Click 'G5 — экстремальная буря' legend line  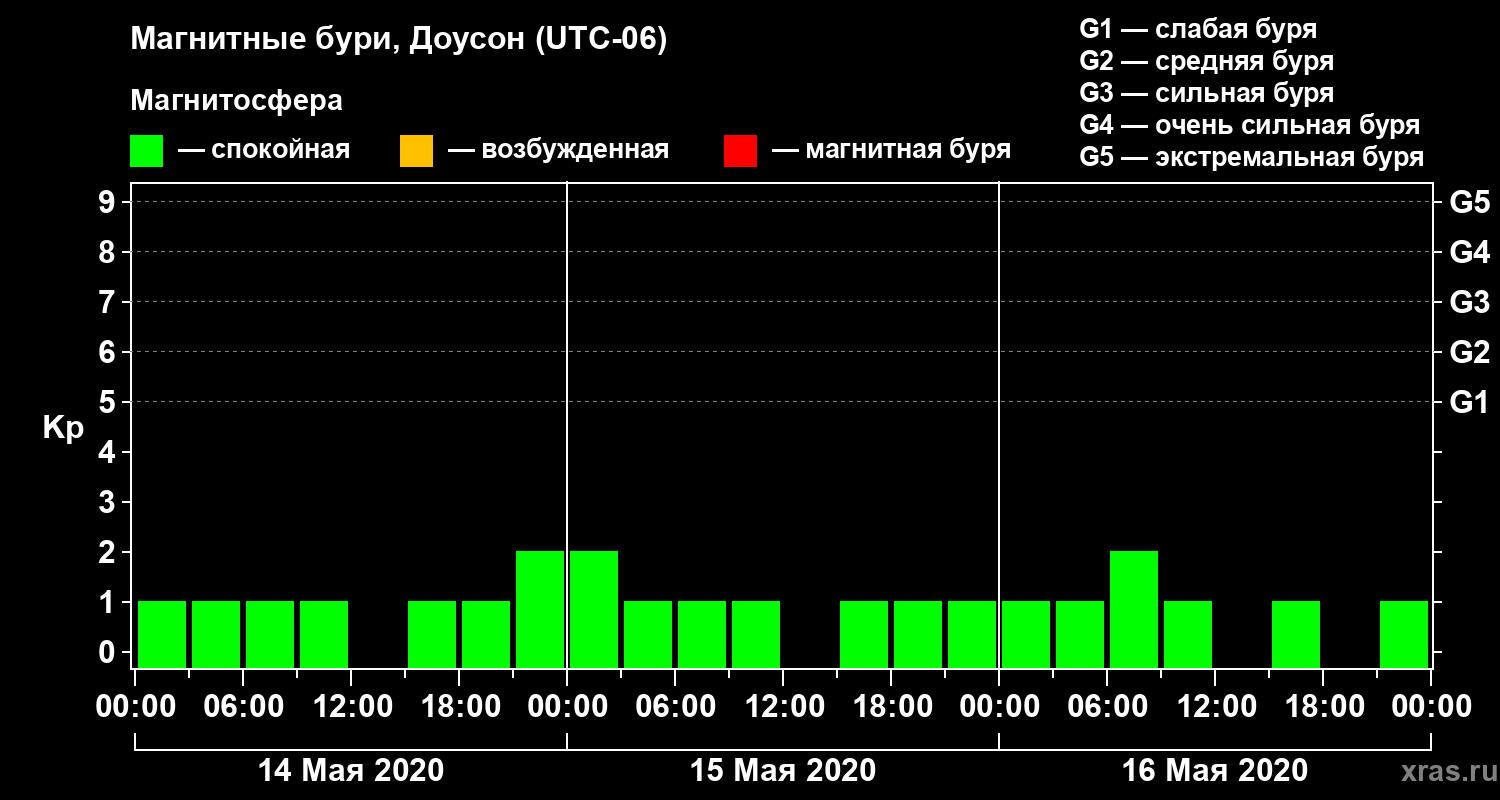pyautogui.click(x=1252, y=157)
